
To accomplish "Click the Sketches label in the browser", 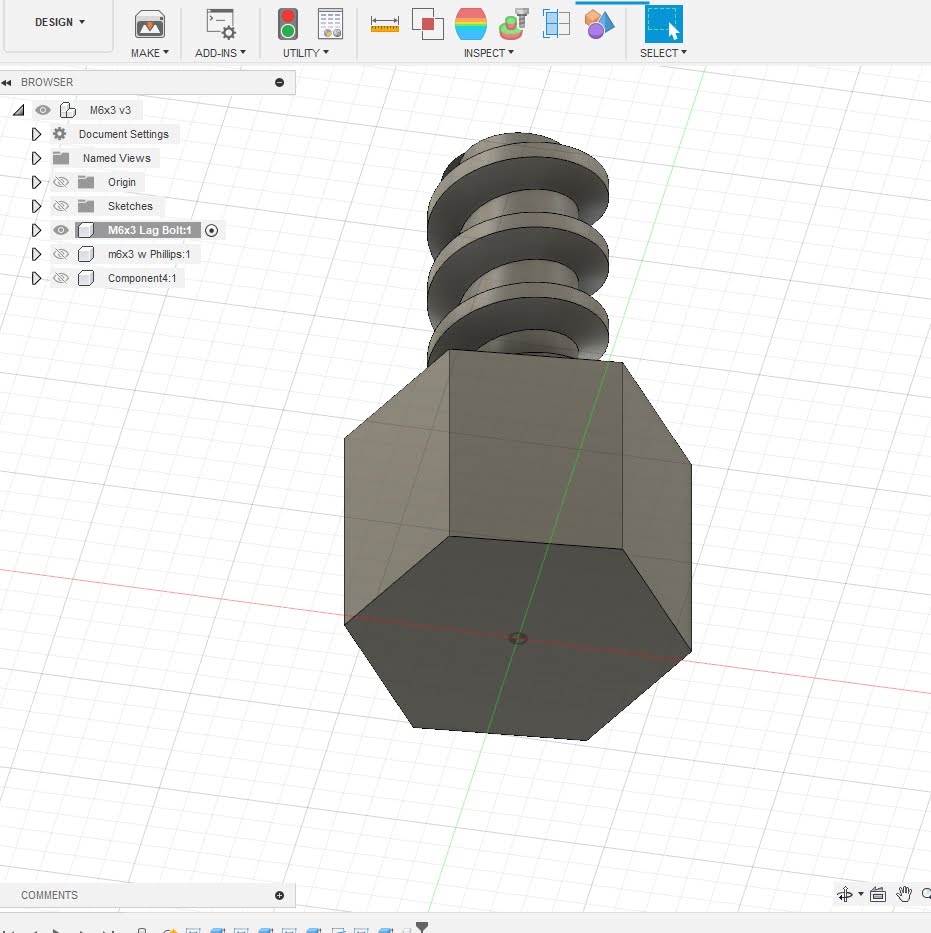I will click(130, 206).
